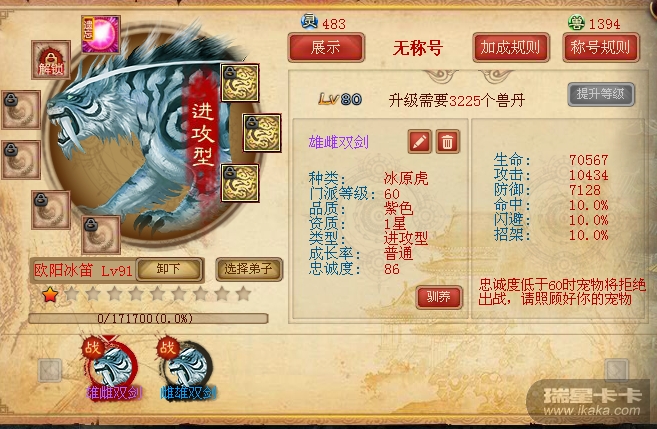Click the middle golden dragon locked slot
Viewport: 657px width, 429px height.
262,133
